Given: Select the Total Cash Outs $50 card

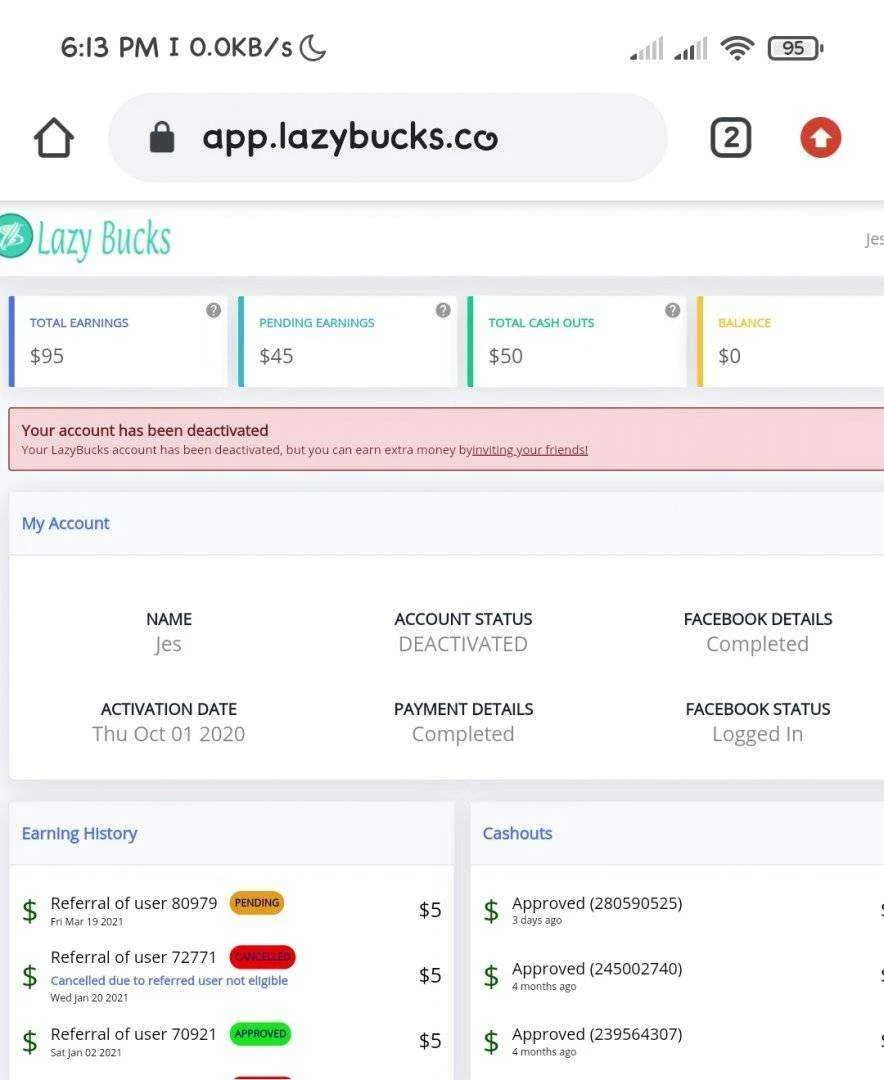Looking at the screenshot, I should coord(577,341).
